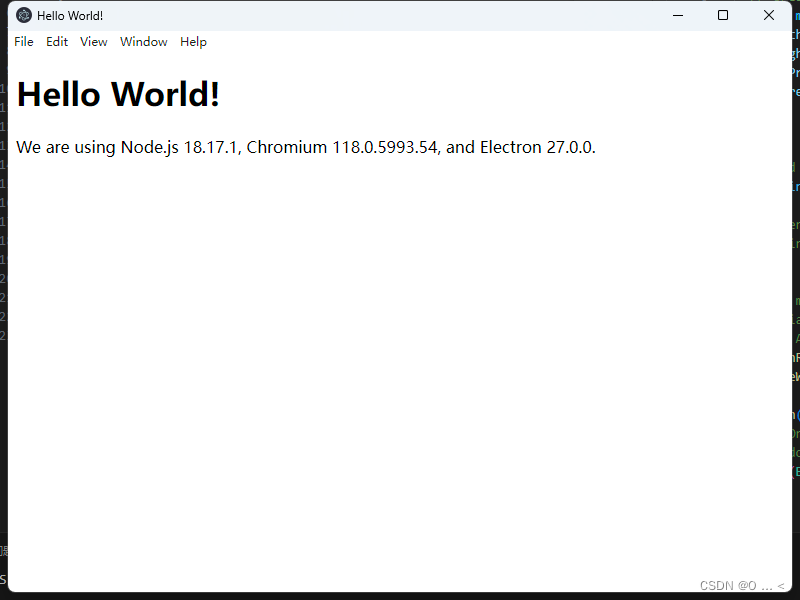Click the Node.js version sentence text

(x=306, y=147)
